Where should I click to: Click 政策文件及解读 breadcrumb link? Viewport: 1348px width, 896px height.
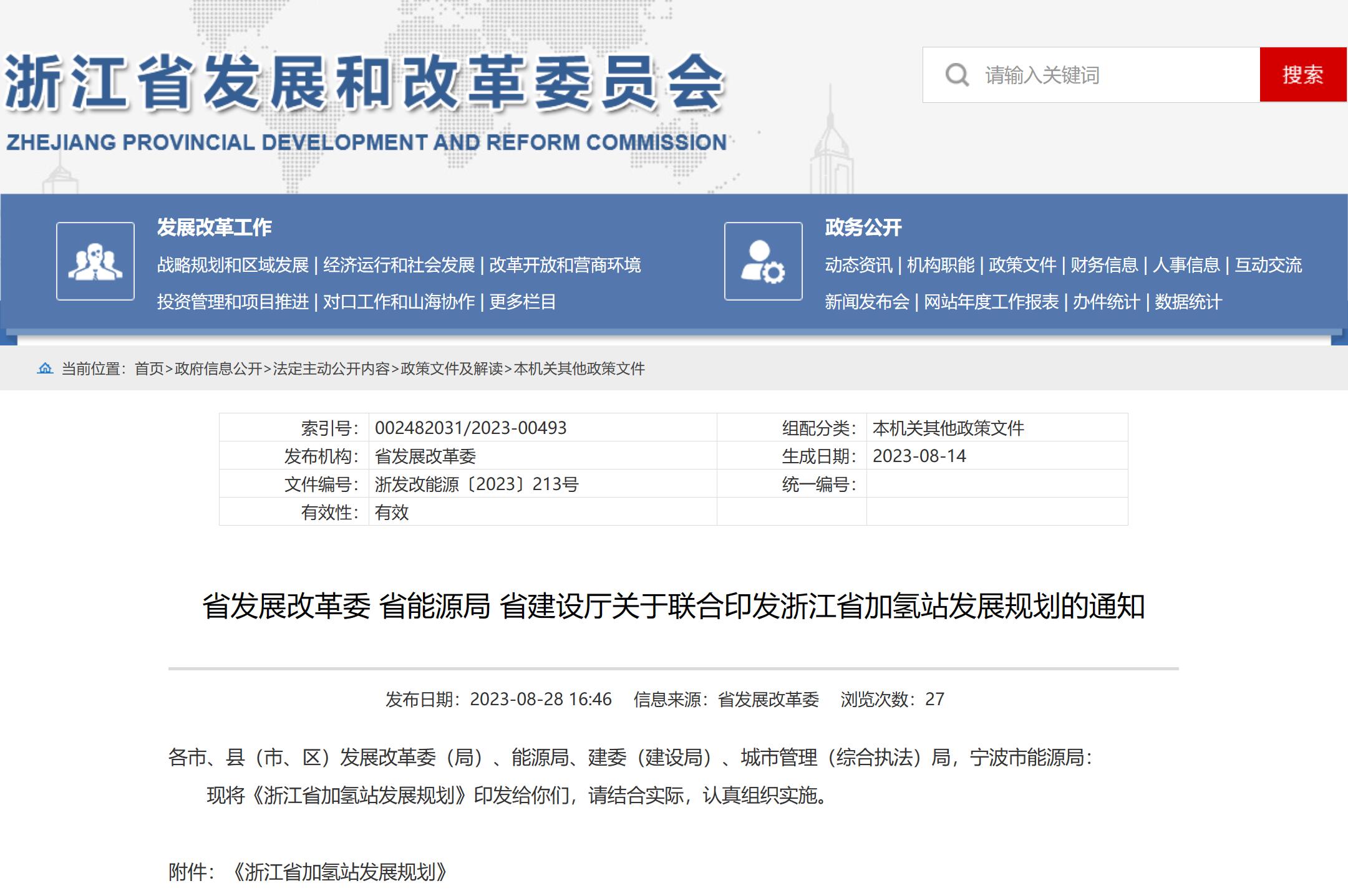click(452, 369)
